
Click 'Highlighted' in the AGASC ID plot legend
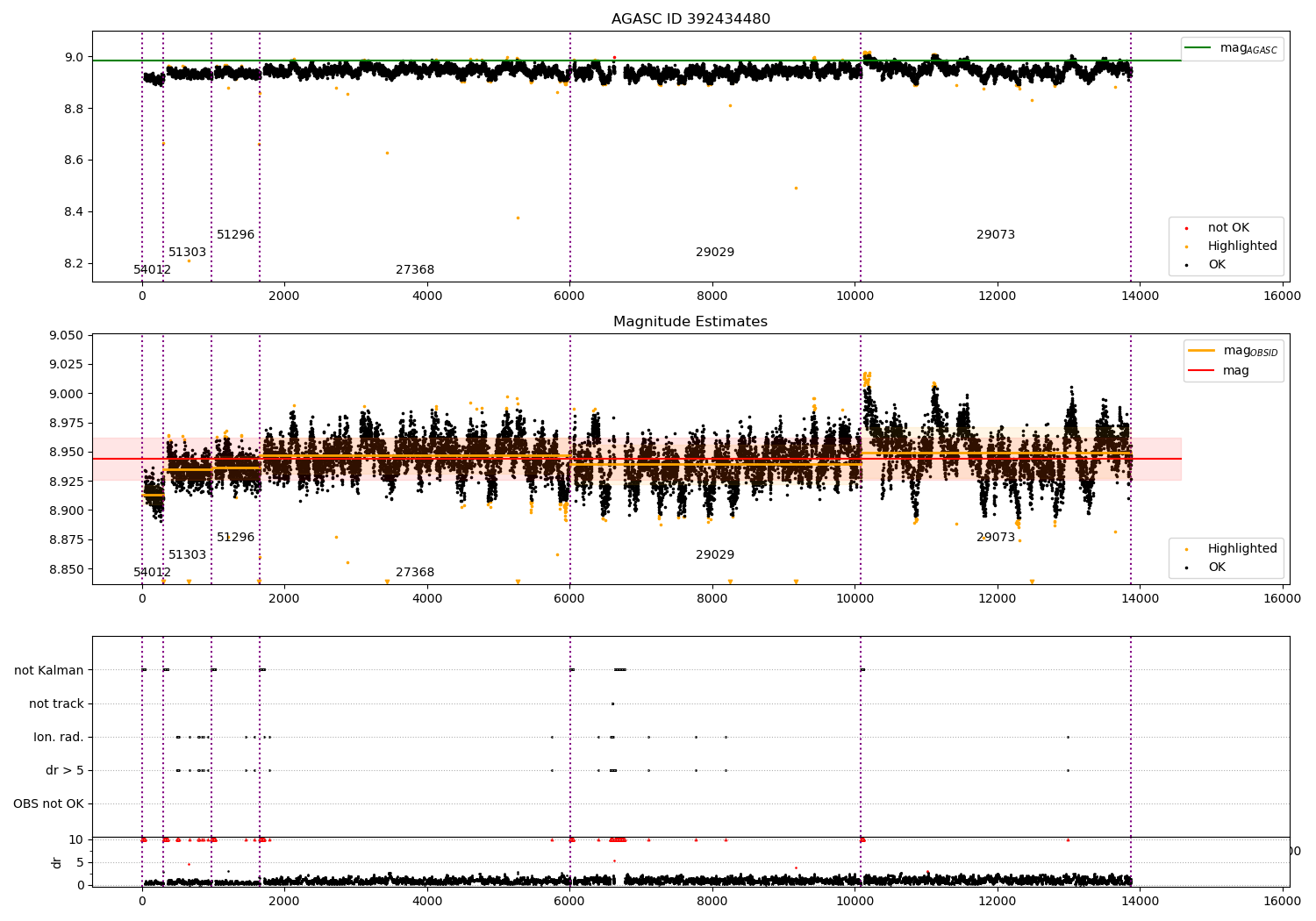coord(1233,246)
